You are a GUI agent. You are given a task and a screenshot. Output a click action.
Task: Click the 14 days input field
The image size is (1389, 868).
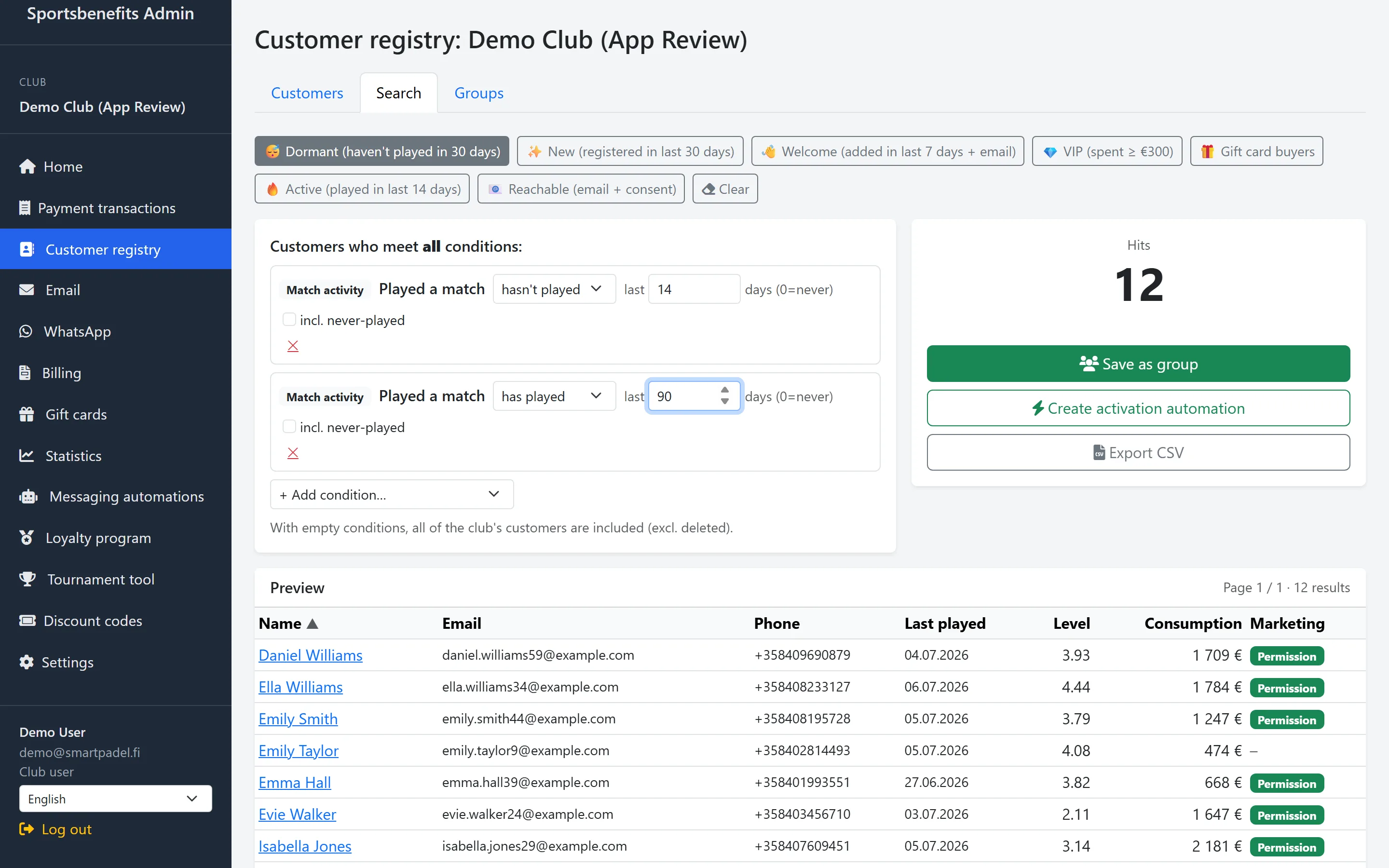[694, 289]
